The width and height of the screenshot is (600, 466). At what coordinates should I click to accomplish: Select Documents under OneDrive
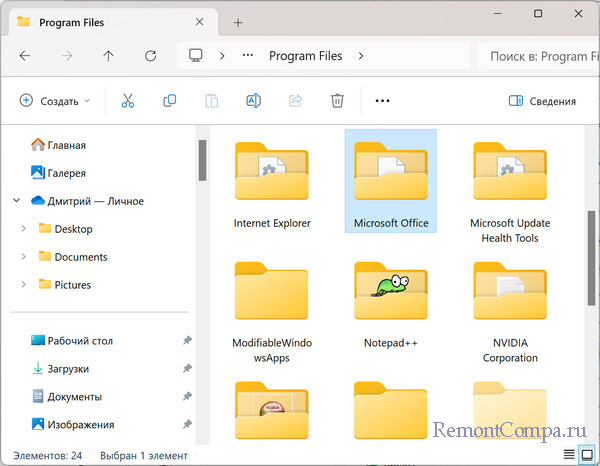point(73,257)
